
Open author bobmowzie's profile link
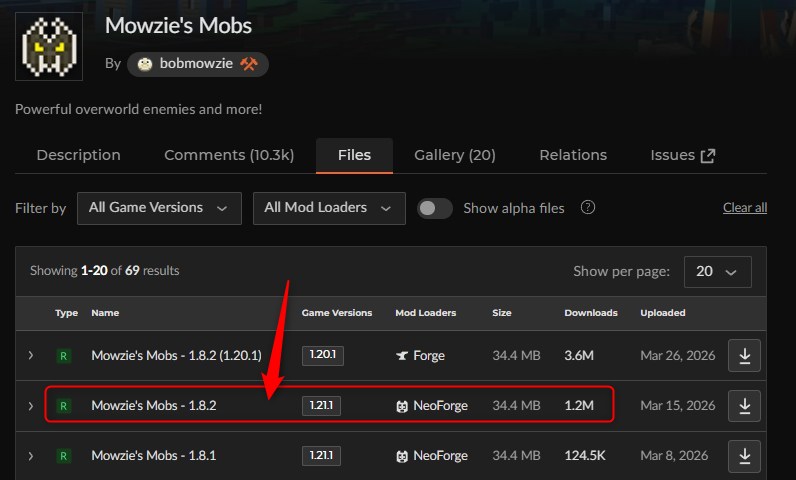point(197,64)
